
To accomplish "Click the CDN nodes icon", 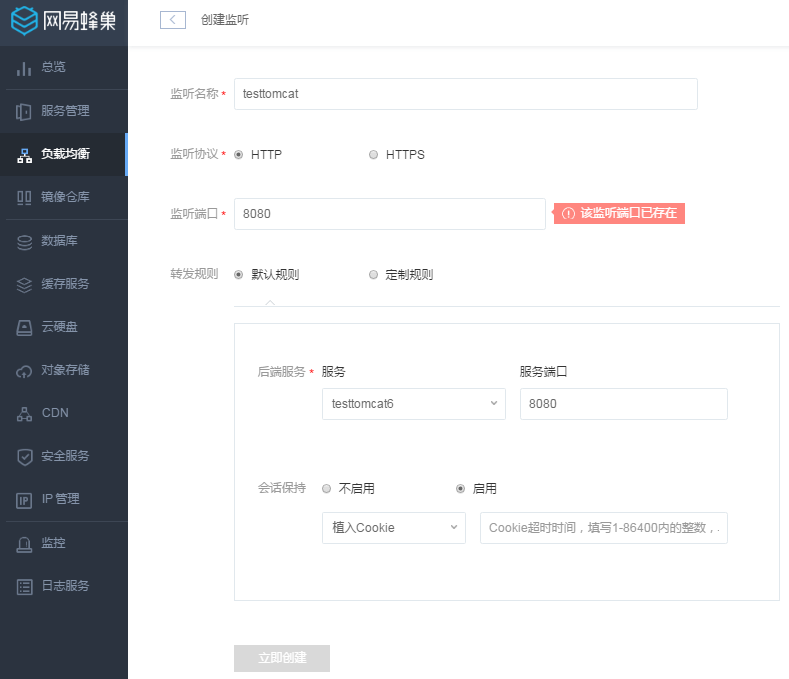I will (x=24, y=414).
